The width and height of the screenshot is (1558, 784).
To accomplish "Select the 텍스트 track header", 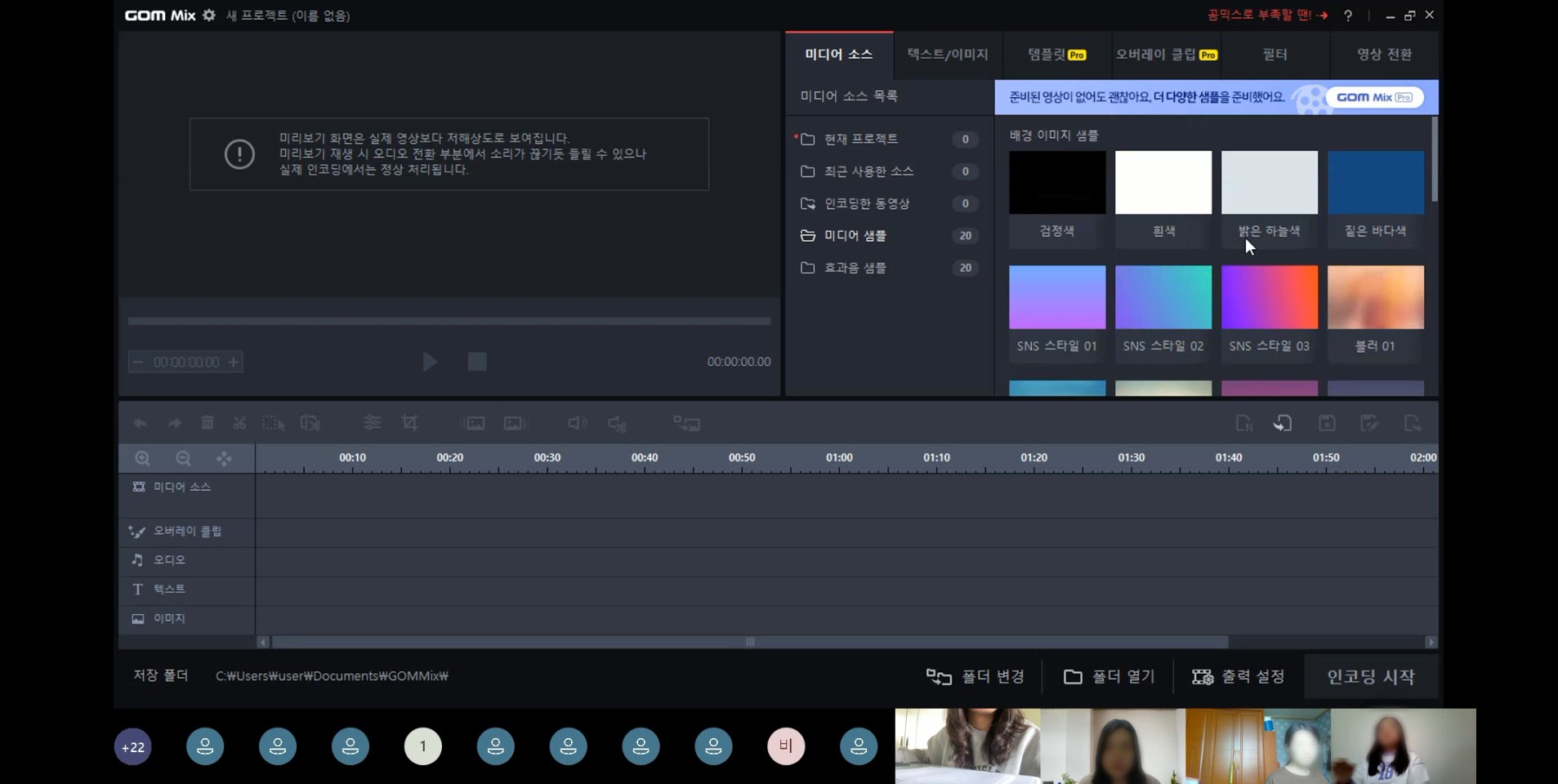I will [x=187, y=589].
